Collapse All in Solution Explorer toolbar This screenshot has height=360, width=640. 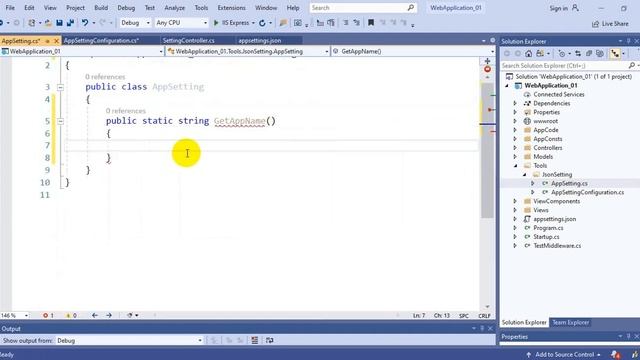point(589,53)
